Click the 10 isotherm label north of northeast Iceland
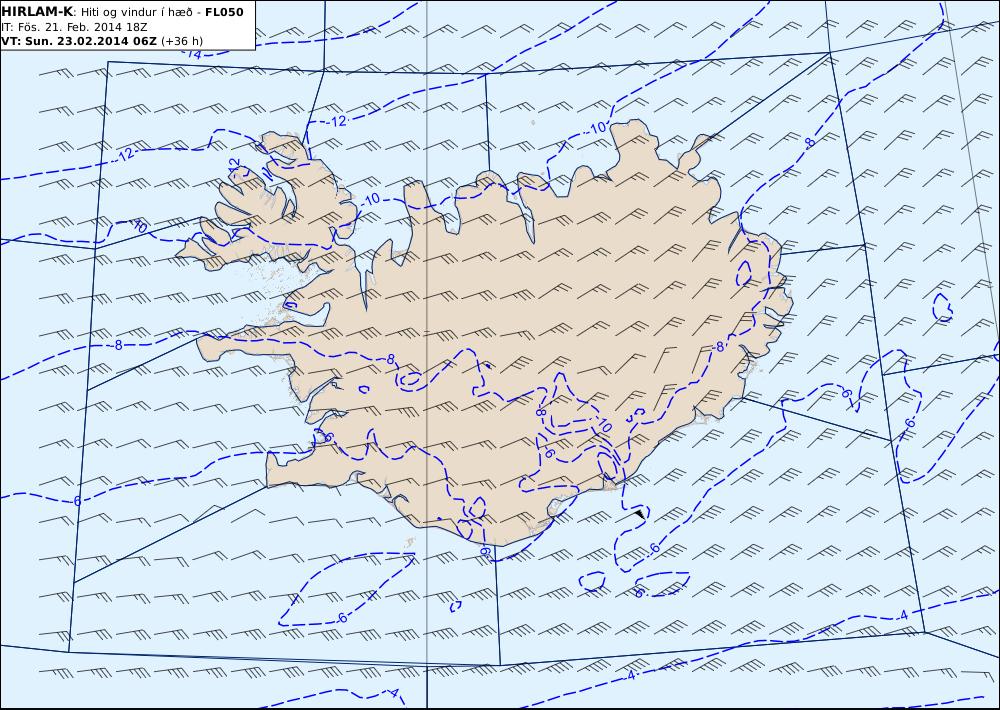 [x=598, y=128]
